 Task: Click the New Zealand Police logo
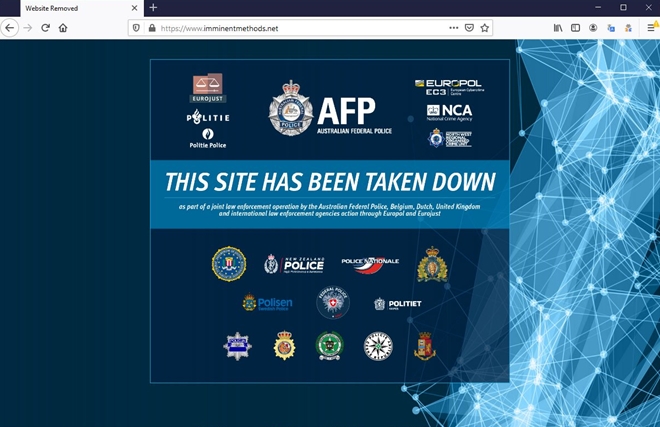(294, 264)
